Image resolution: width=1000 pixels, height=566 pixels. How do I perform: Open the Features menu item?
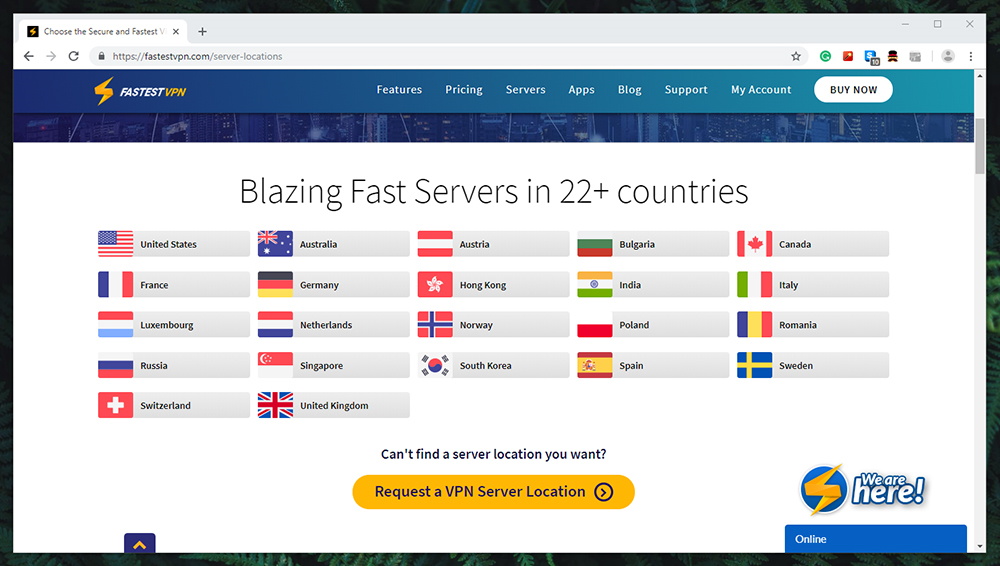[x=399, y=89]
